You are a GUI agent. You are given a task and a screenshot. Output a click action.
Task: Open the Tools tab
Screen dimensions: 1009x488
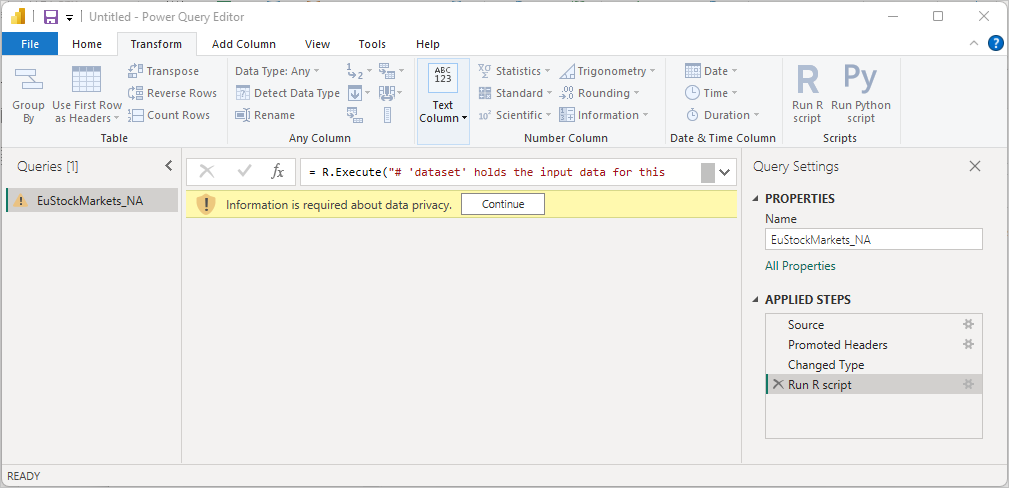[372, 44]
